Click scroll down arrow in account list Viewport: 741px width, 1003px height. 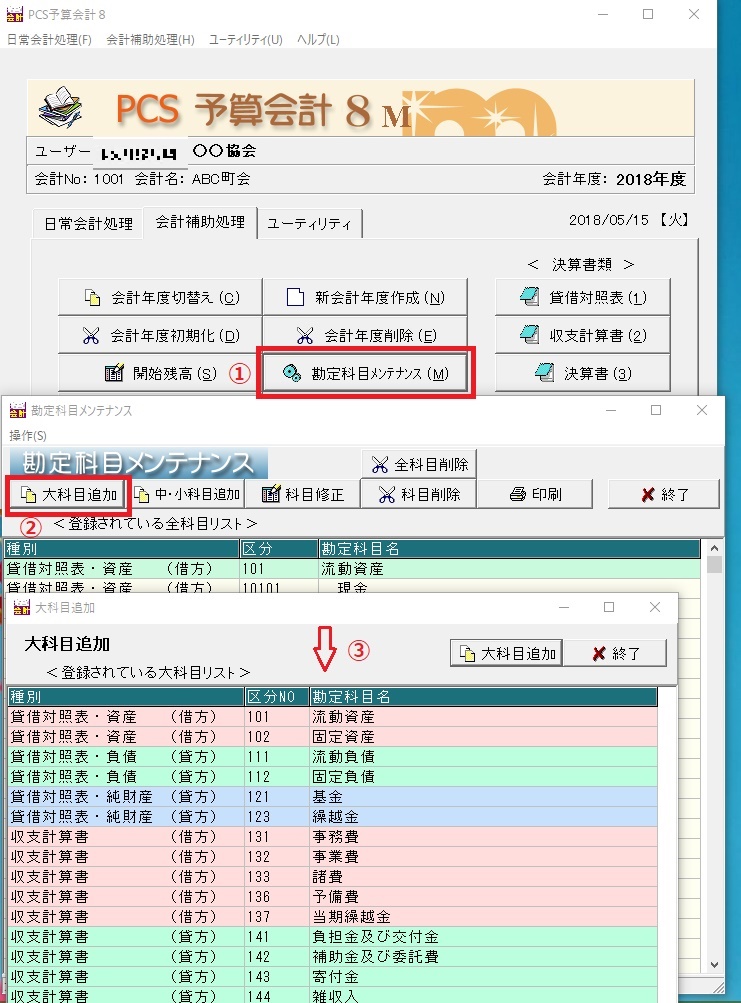(714, 965)
